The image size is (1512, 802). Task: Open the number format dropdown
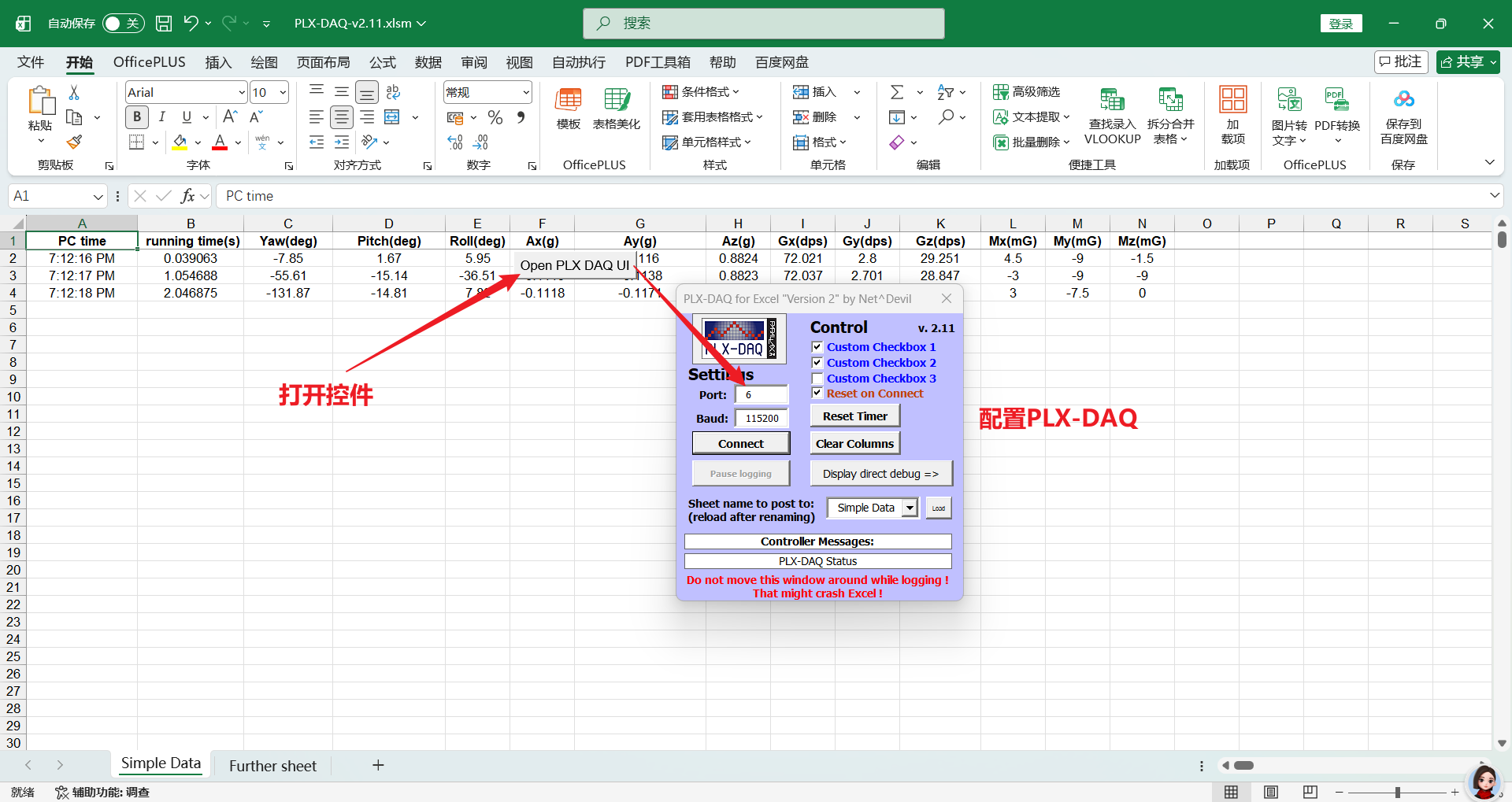pos(525,92)
